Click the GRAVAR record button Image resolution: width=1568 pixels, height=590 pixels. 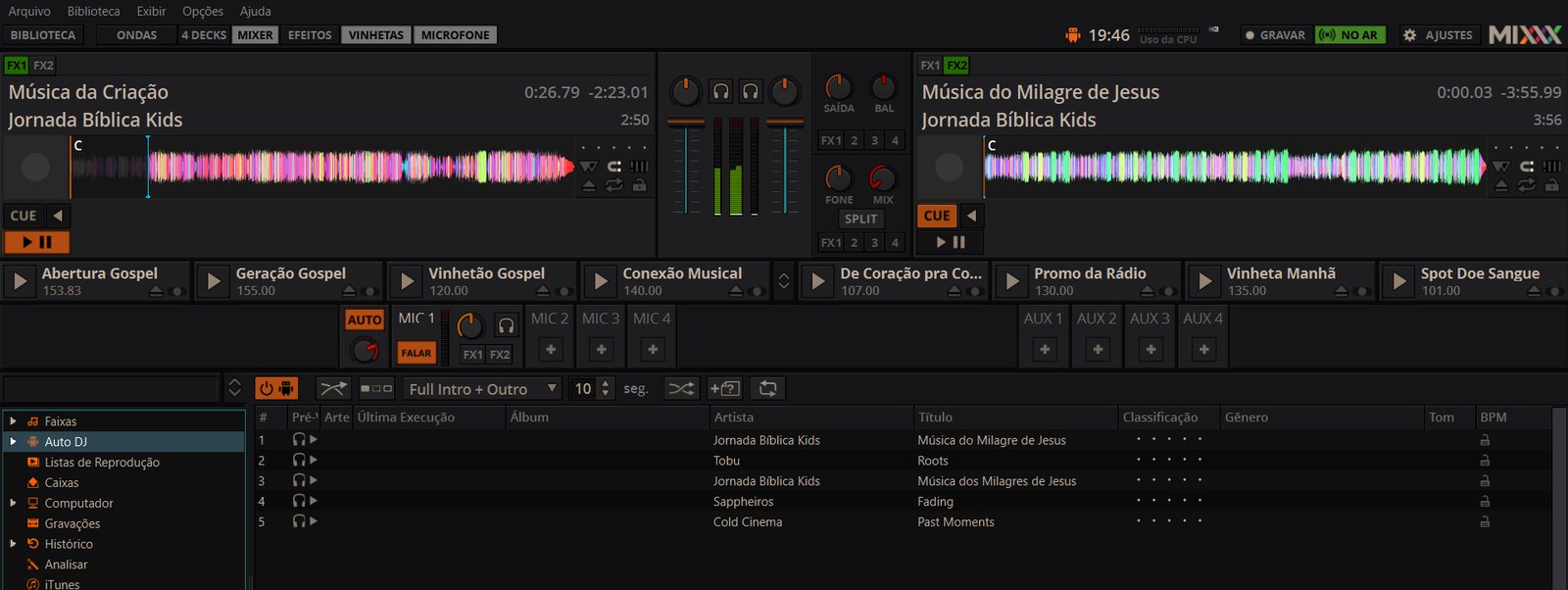coord(1275,34)
